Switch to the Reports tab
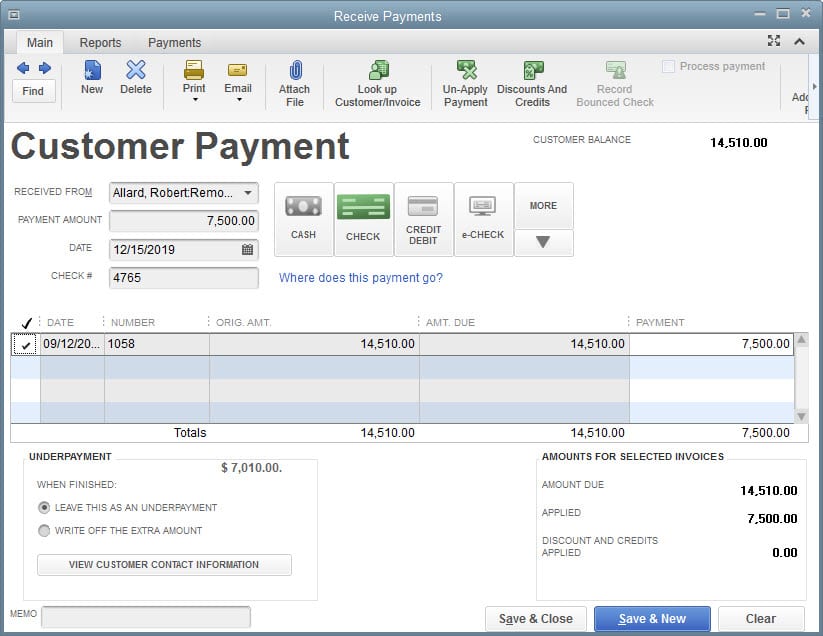Screen dimensions: 823x636 [x=100, y=43]
